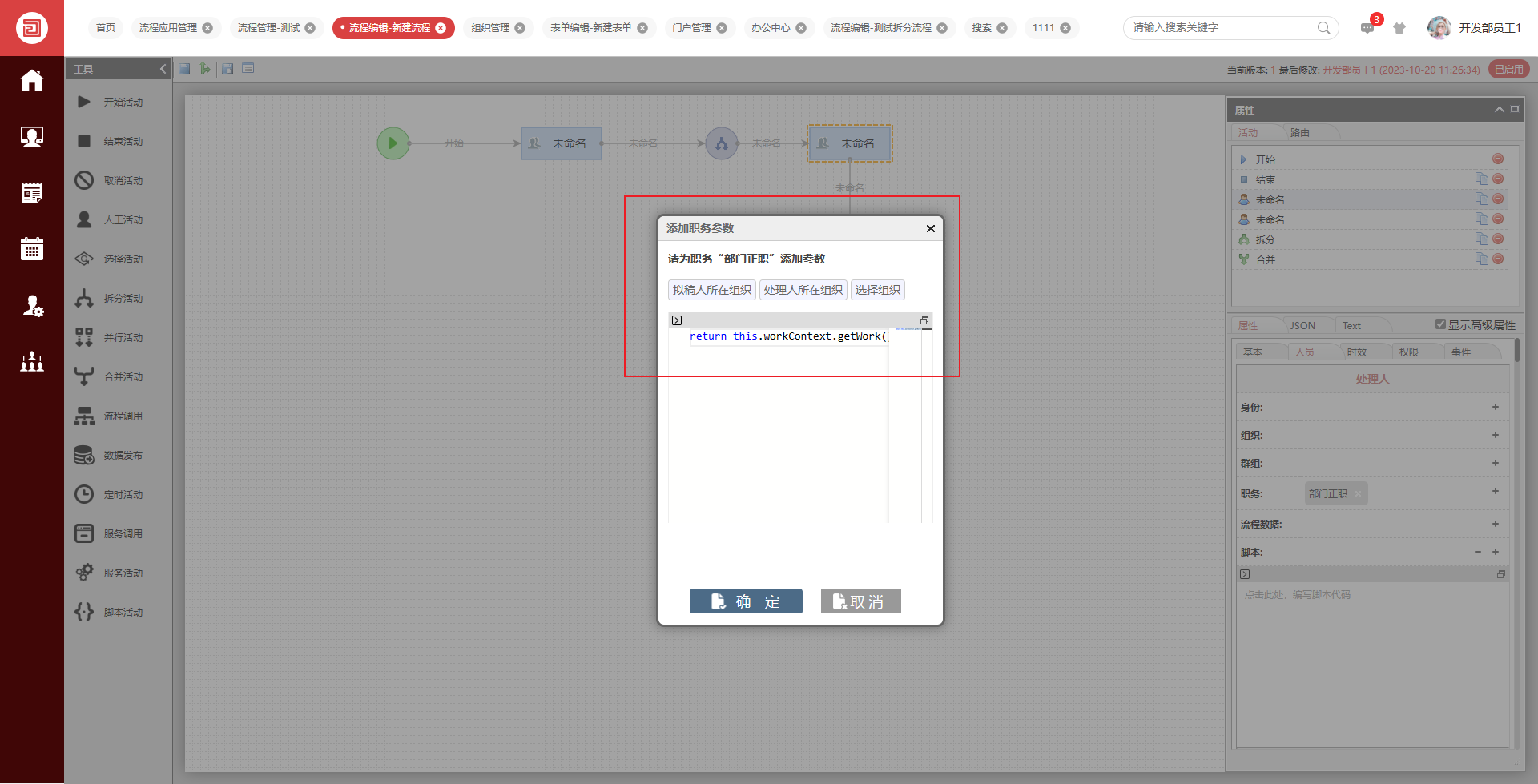Open the calendar icon in red sidebar

32,249
